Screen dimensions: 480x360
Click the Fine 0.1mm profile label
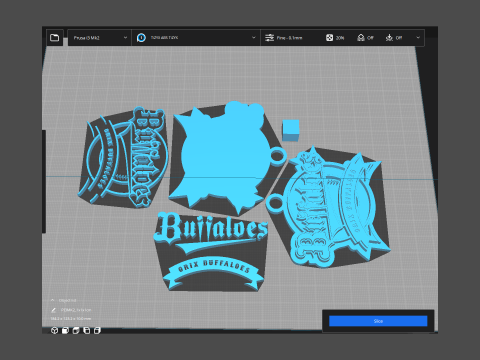[289, 38]
